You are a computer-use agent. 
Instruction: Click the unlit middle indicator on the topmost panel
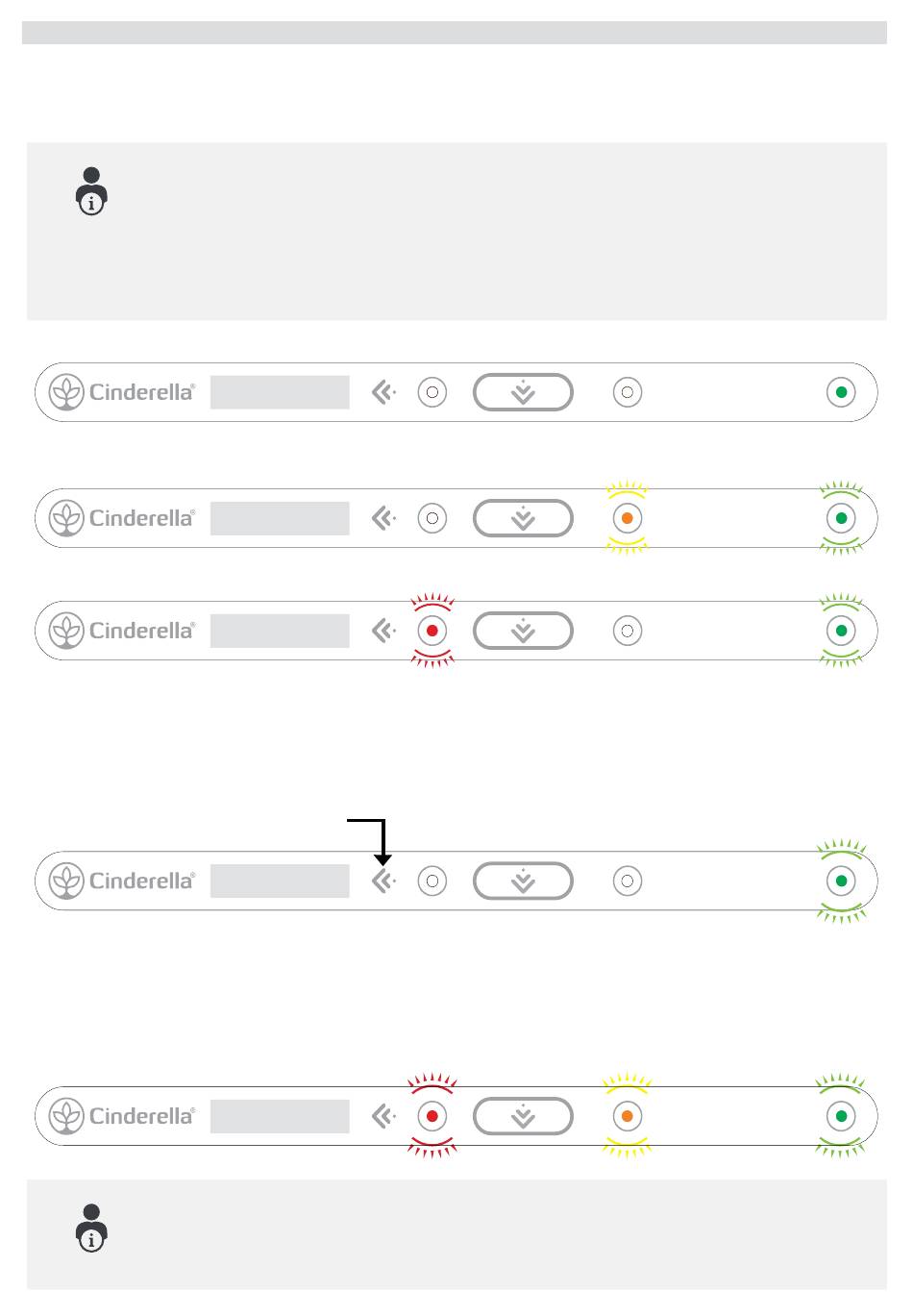628,392
